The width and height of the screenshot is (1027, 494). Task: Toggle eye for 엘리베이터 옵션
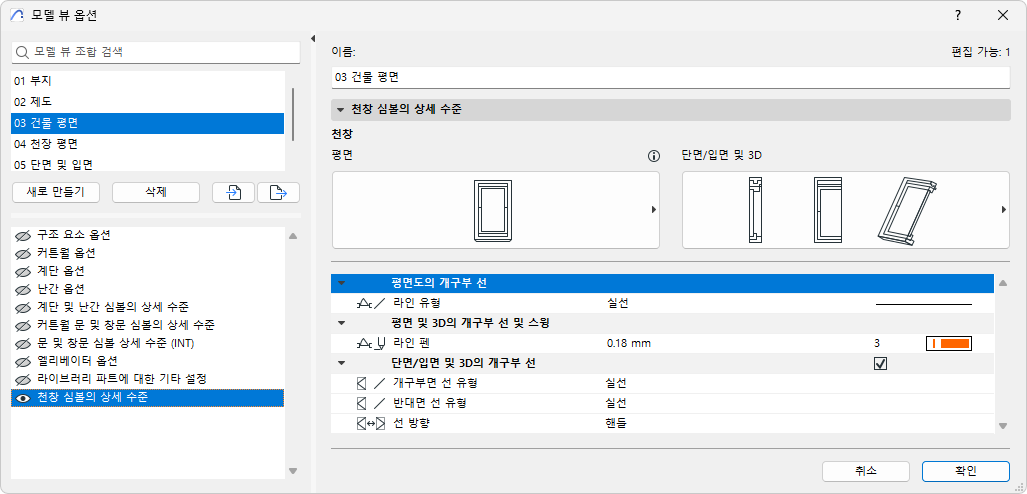coord(24,362)
